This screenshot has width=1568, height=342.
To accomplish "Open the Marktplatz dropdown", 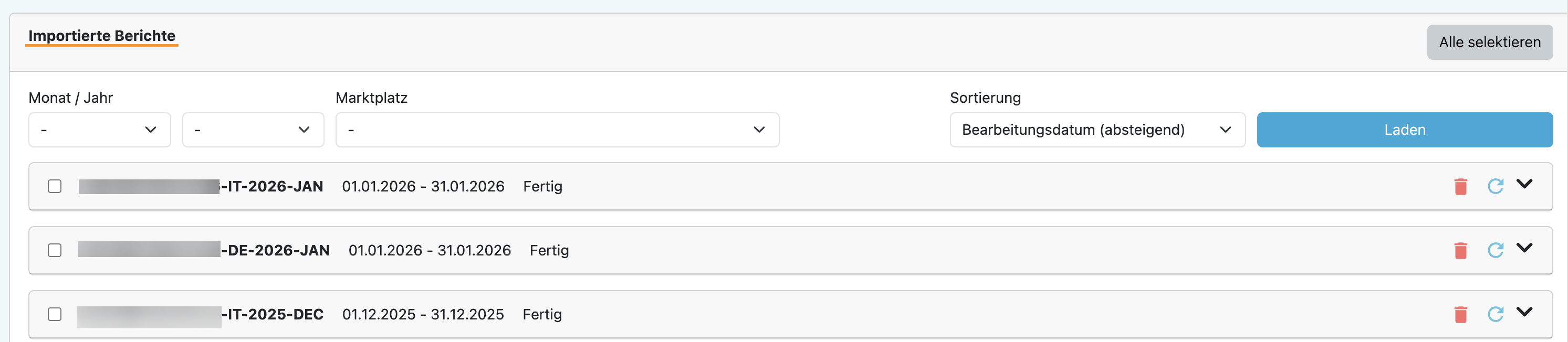I will (556, 130).
